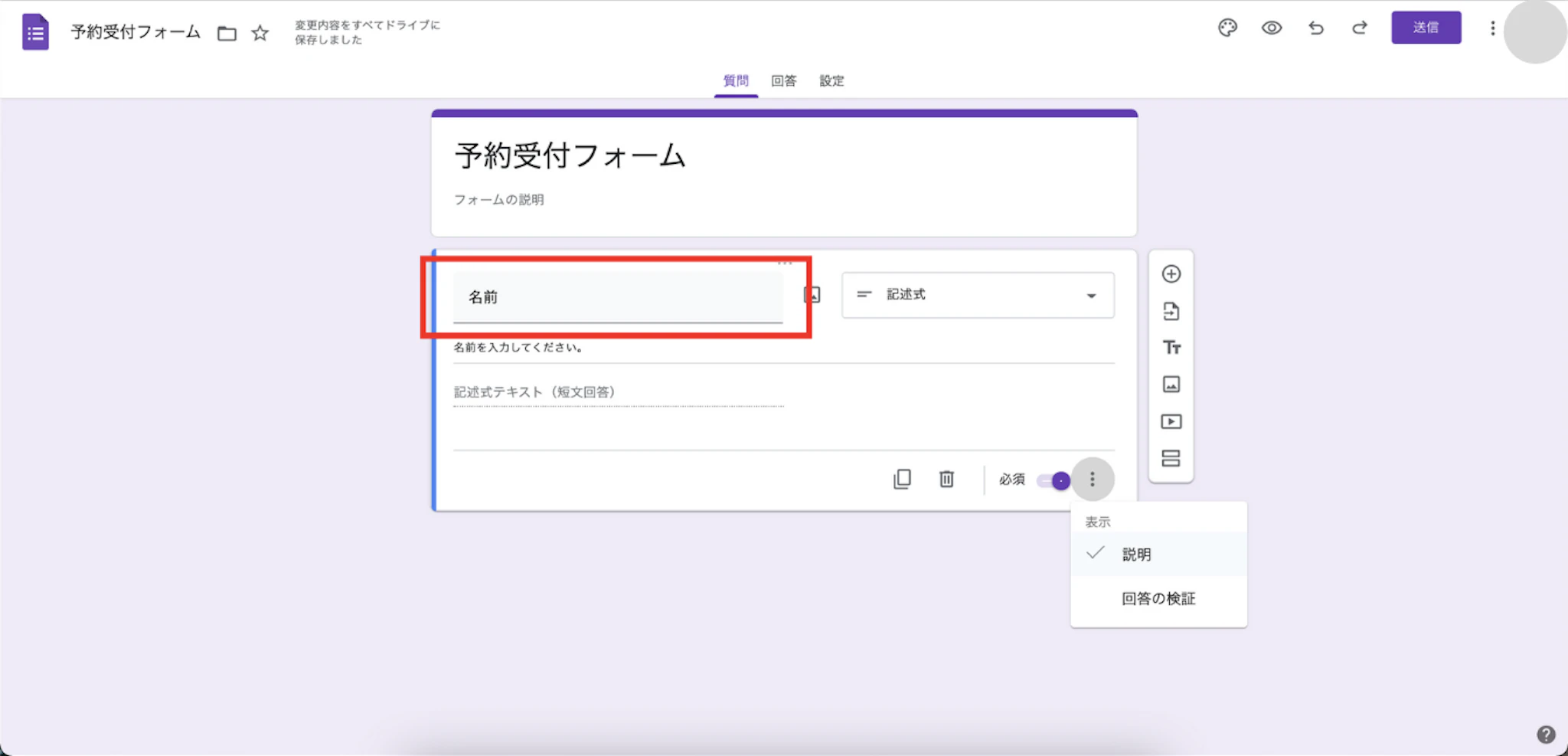
Task: Click the delete question trash icon
Action: point(946,479)
